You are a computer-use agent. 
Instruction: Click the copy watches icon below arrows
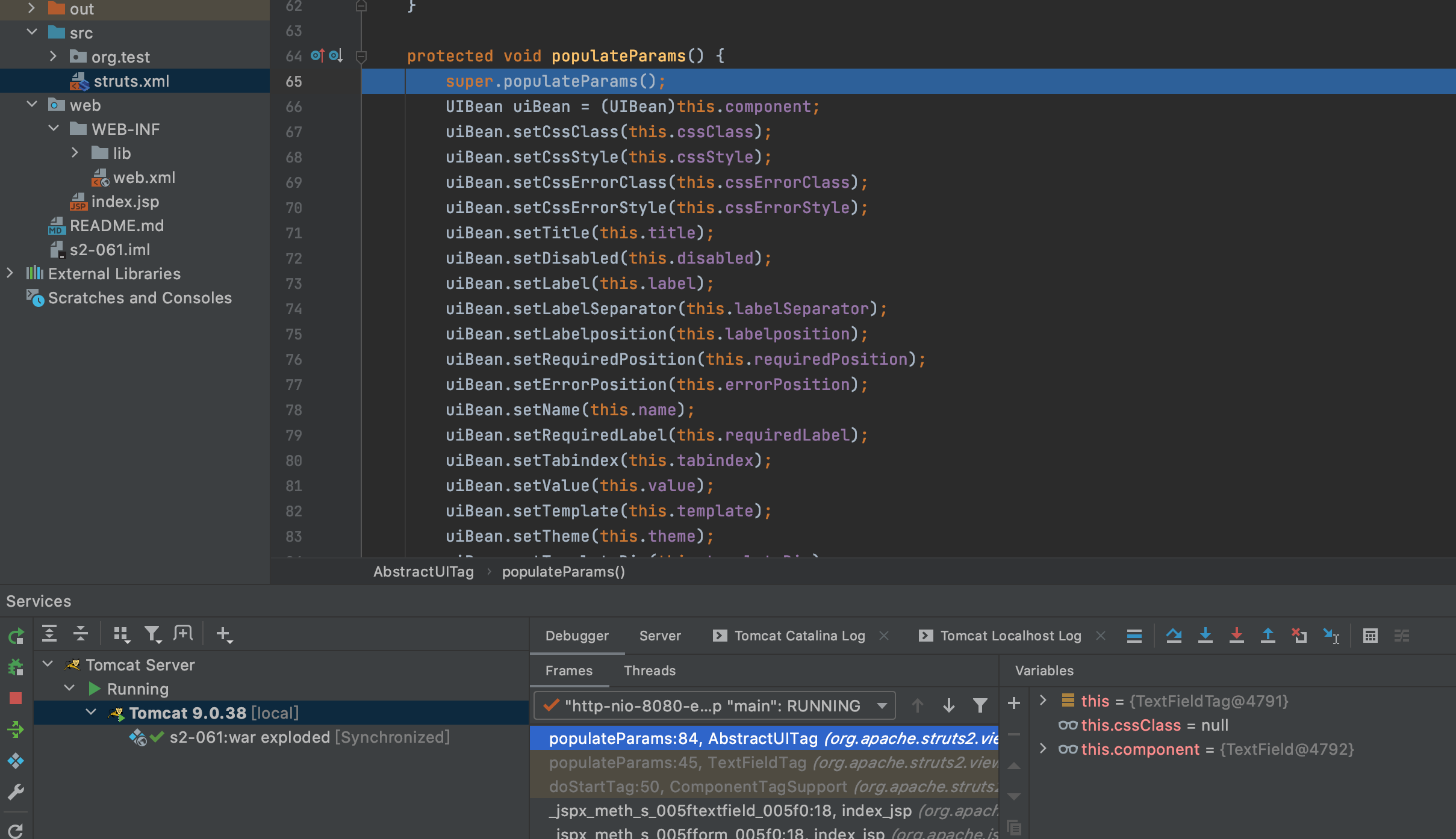tap(1014, 828)
